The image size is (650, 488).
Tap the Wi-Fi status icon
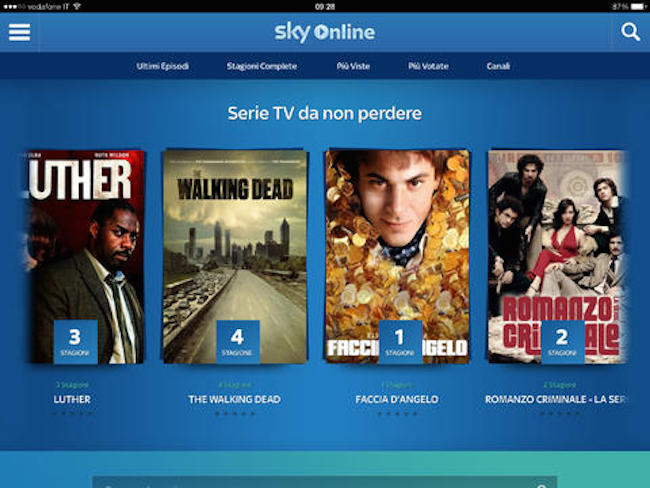[x=77, y=7]
